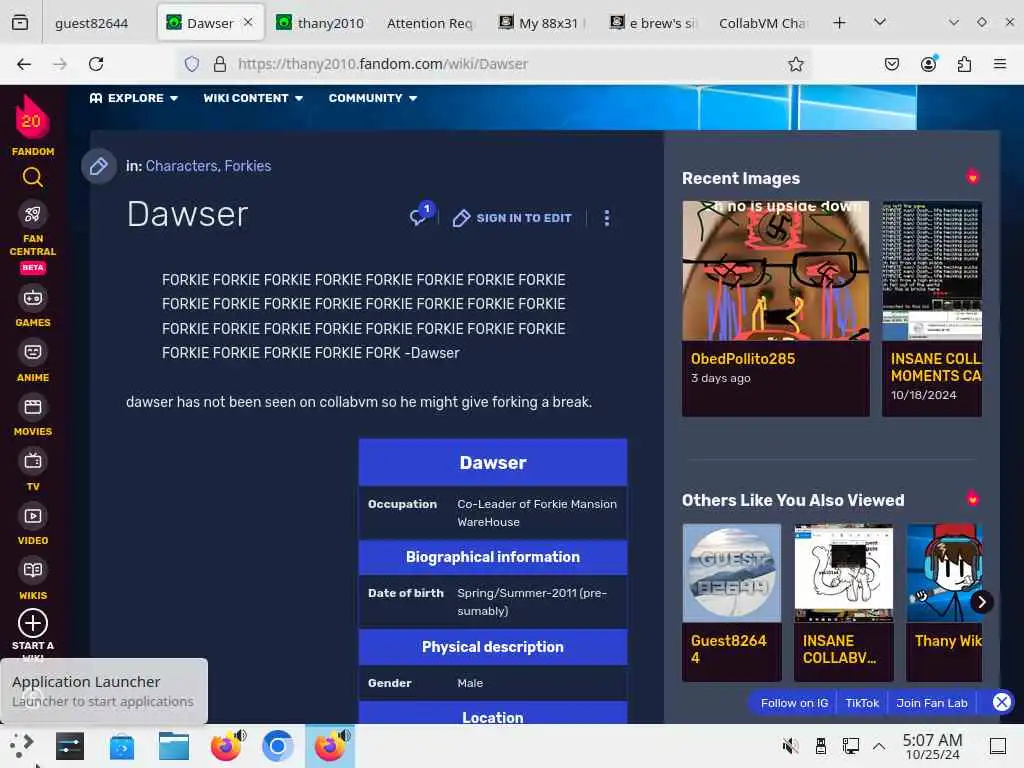Click the Start a Wiki plus icon
1024x768 pixels.
coord(33,623)
